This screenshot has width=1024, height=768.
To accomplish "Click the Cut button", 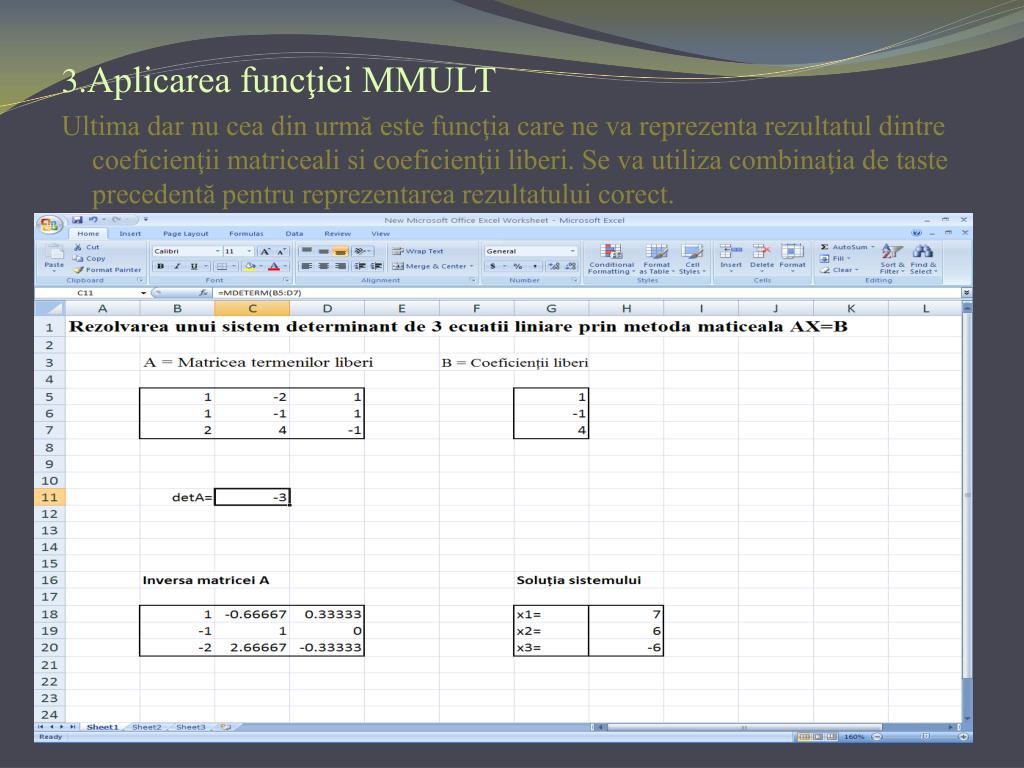I will (x=92, y=247).
